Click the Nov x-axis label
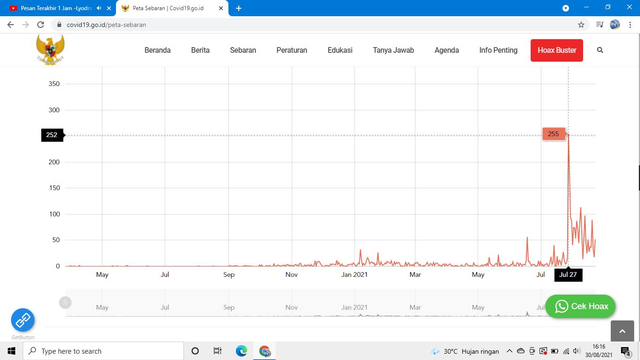 [x=291, y=275]
